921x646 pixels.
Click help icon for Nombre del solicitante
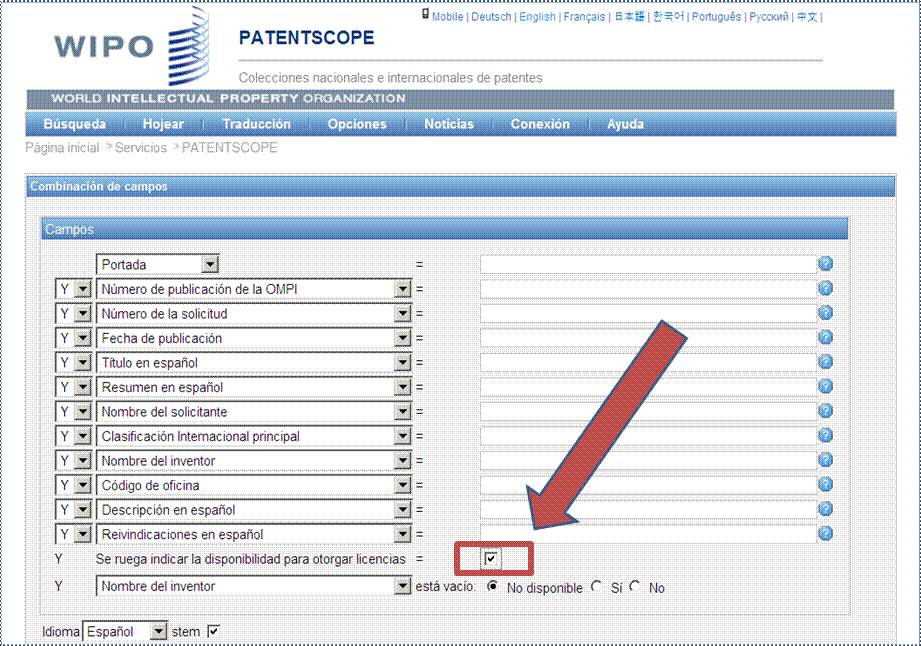(x=825, y=412)
